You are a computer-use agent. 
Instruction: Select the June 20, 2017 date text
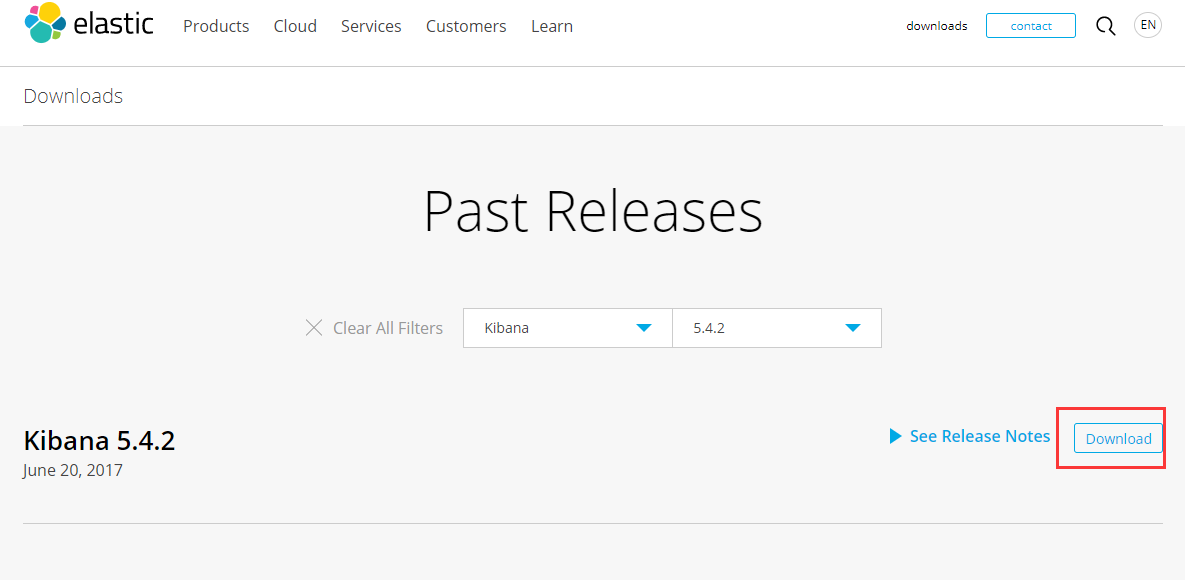[73, 470]
